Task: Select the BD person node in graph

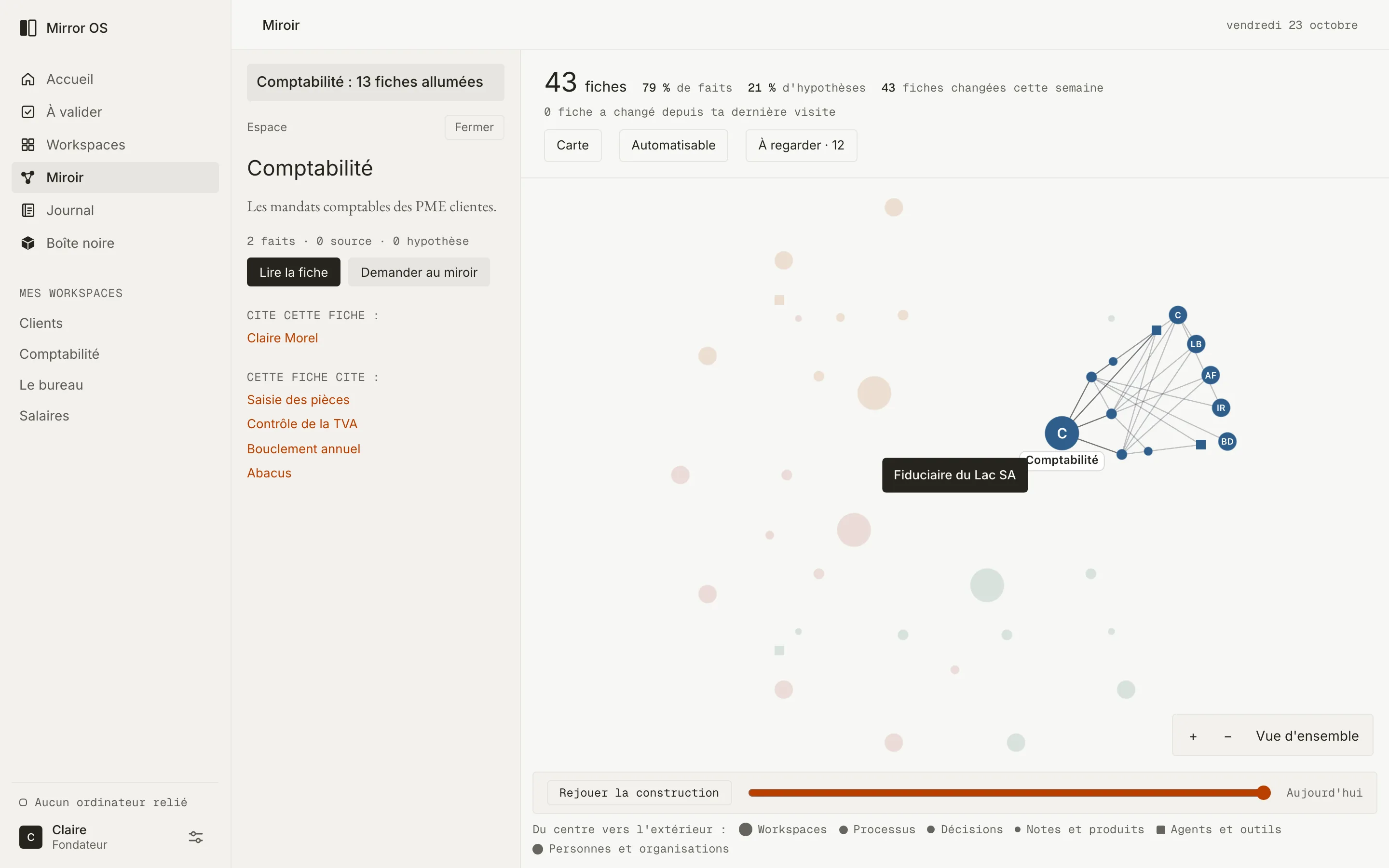Action: click(x=1227, y=441)
